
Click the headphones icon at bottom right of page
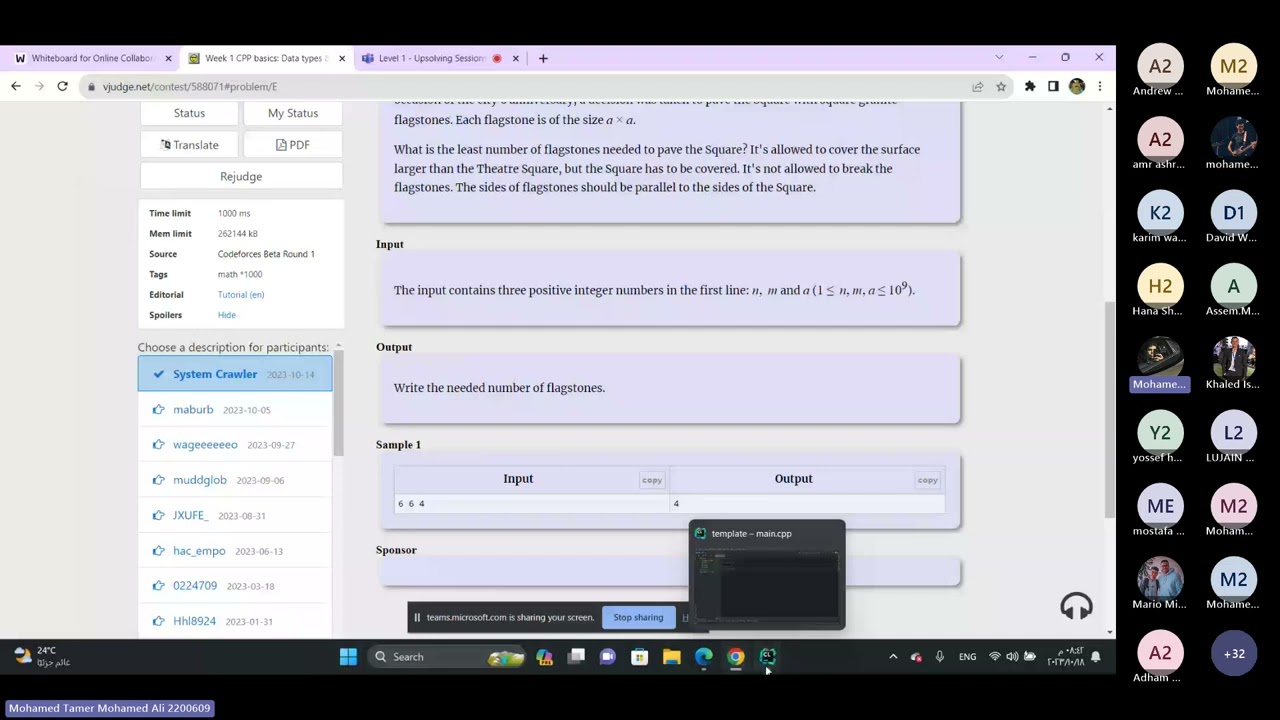(1076, 606)
